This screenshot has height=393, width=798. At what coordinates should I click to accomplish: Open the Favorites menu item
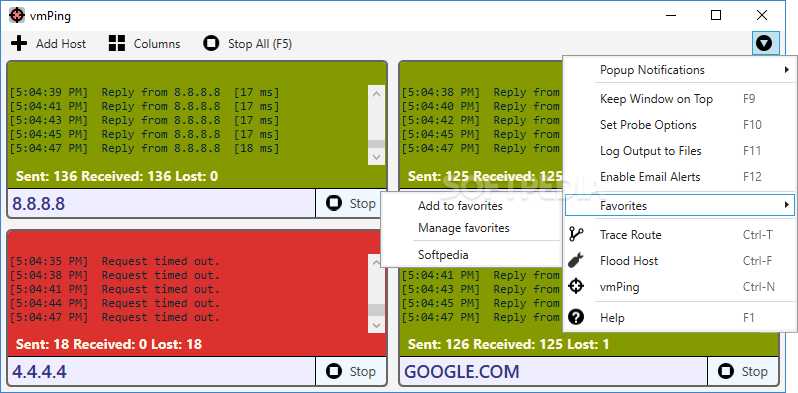(679, 206)
